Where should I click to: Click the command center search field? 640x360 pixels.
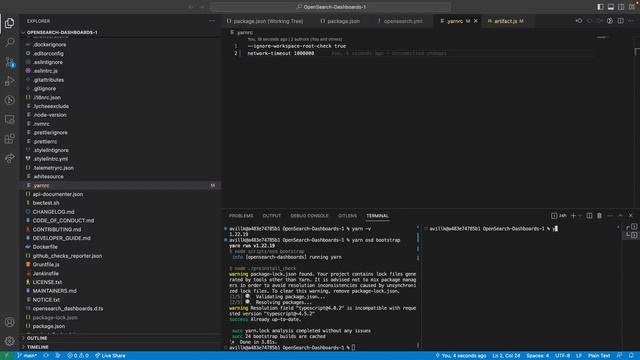(x=330, y=7)
